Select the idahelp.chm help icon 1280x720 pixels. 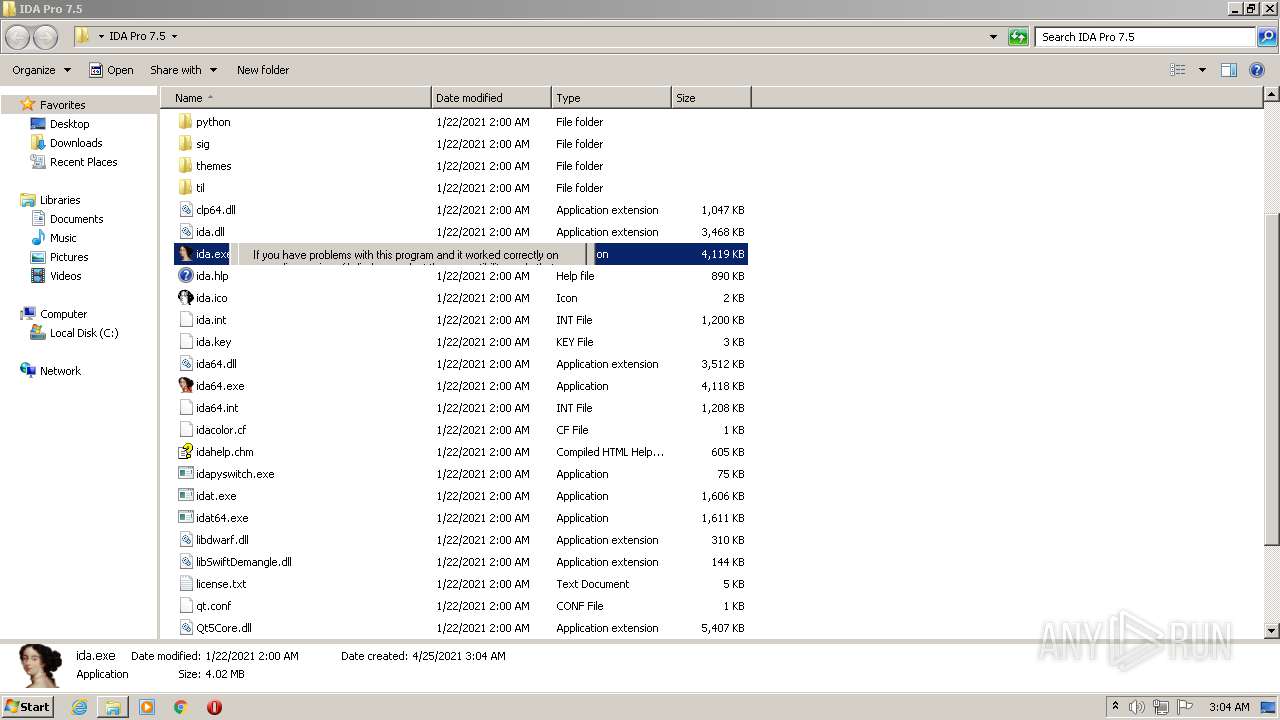[x=185, y=452]
